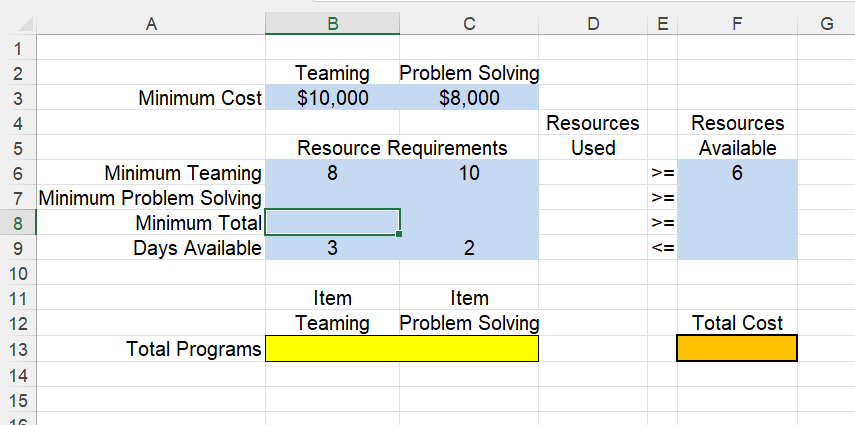The height and width of the screenshot is (425, 855).
Task: Select the Total Programs label
Action: pyautogui.click(x=151, y=349)
